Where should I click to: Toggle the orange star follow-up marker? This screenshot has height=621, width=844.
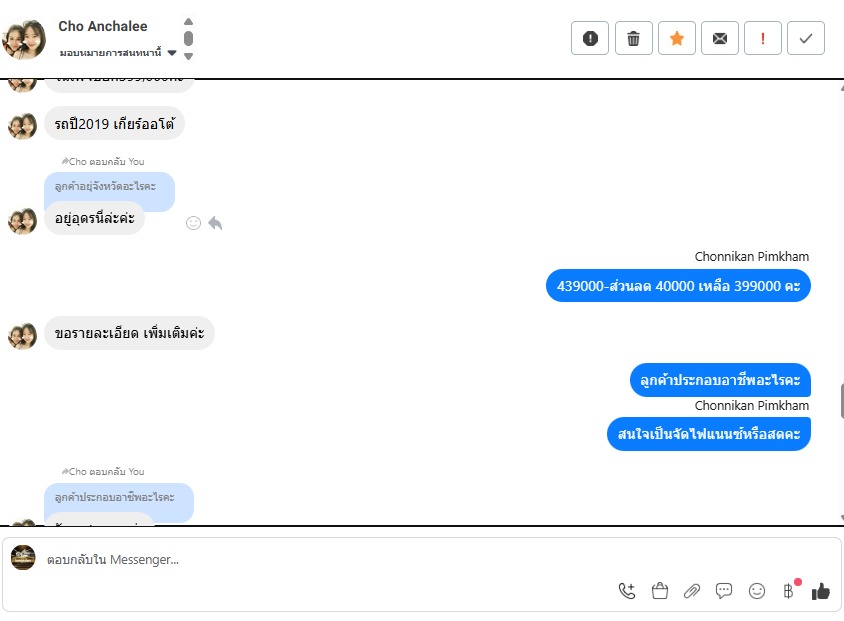tap(677, 38)
